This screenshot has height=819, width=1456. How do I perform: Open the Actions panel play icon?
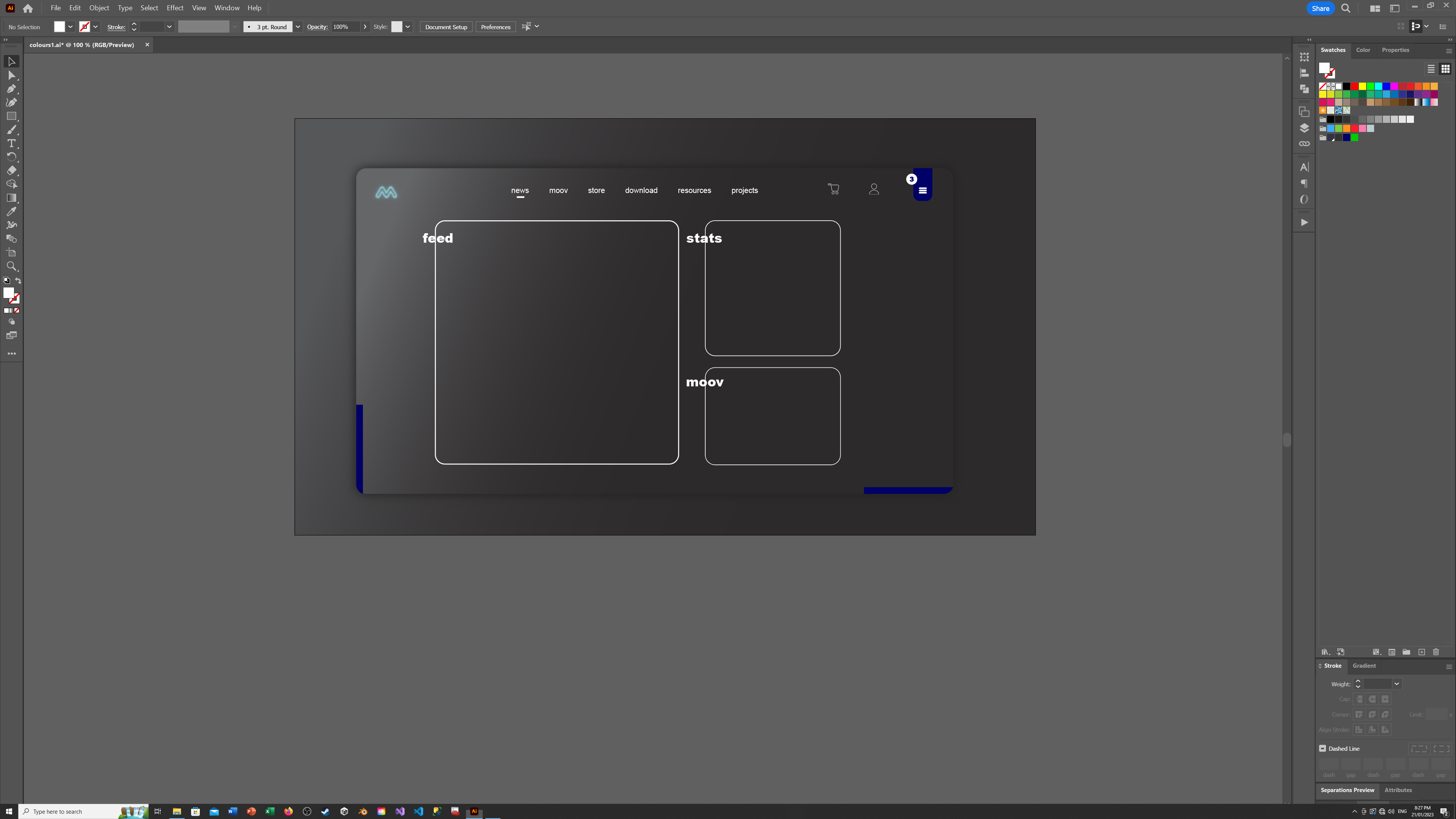pos(1304,223)
